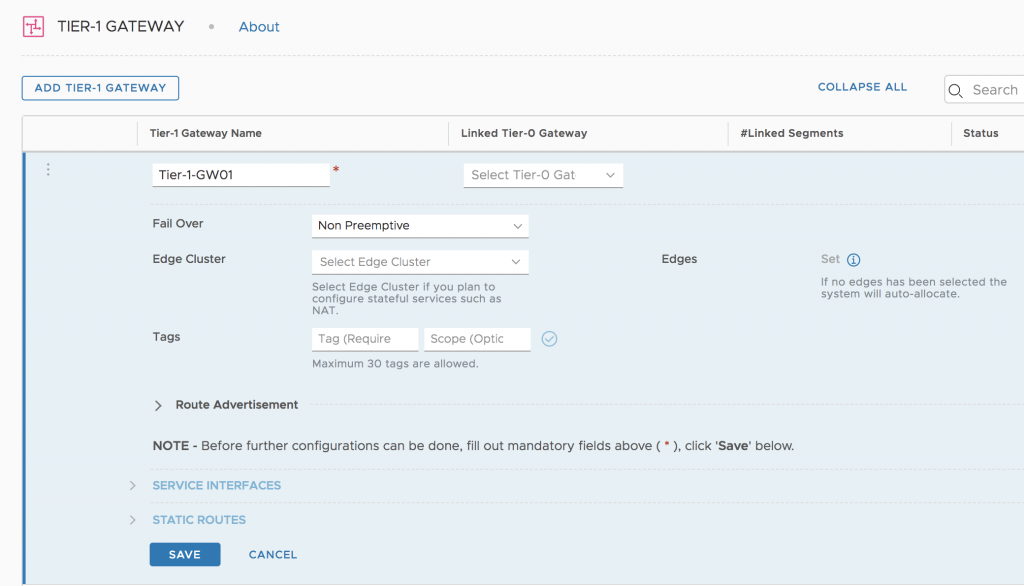The width and height of the screenshot is (1024, 586).
Task: Click the Tags field label
Action: [x=166, y=337]
